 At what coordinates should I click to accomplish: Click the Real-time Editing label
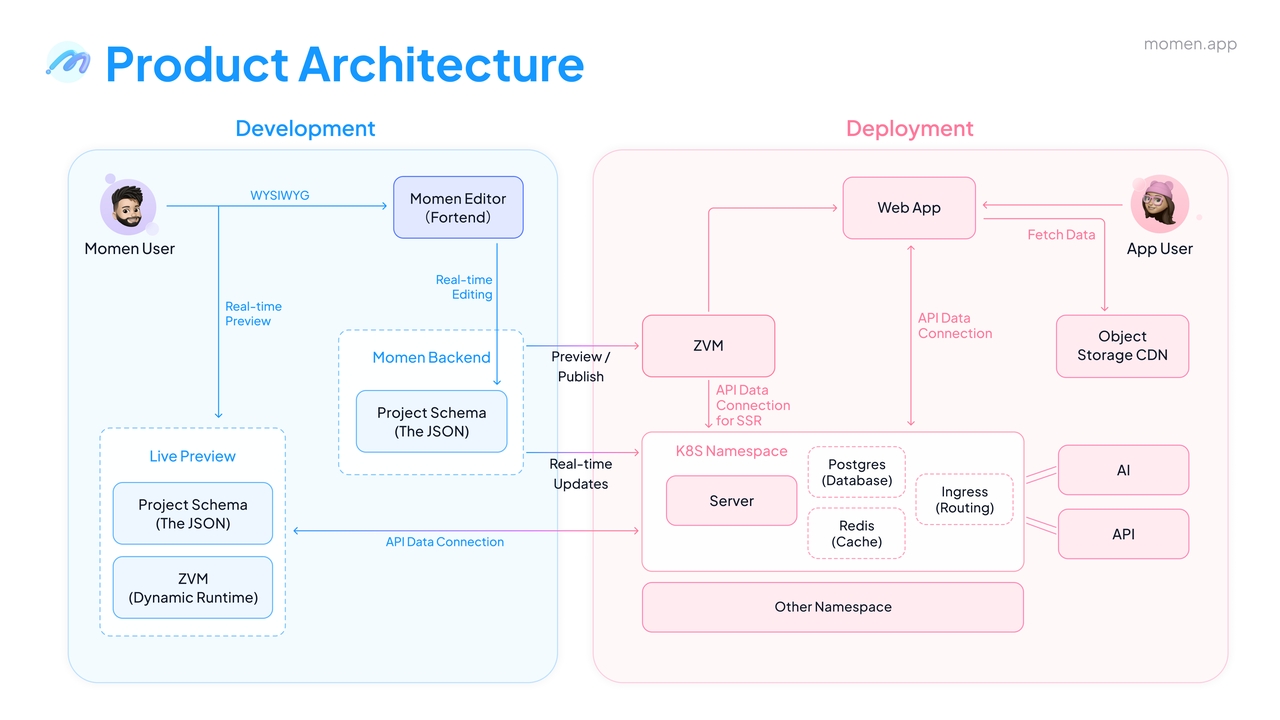[464, 287]
